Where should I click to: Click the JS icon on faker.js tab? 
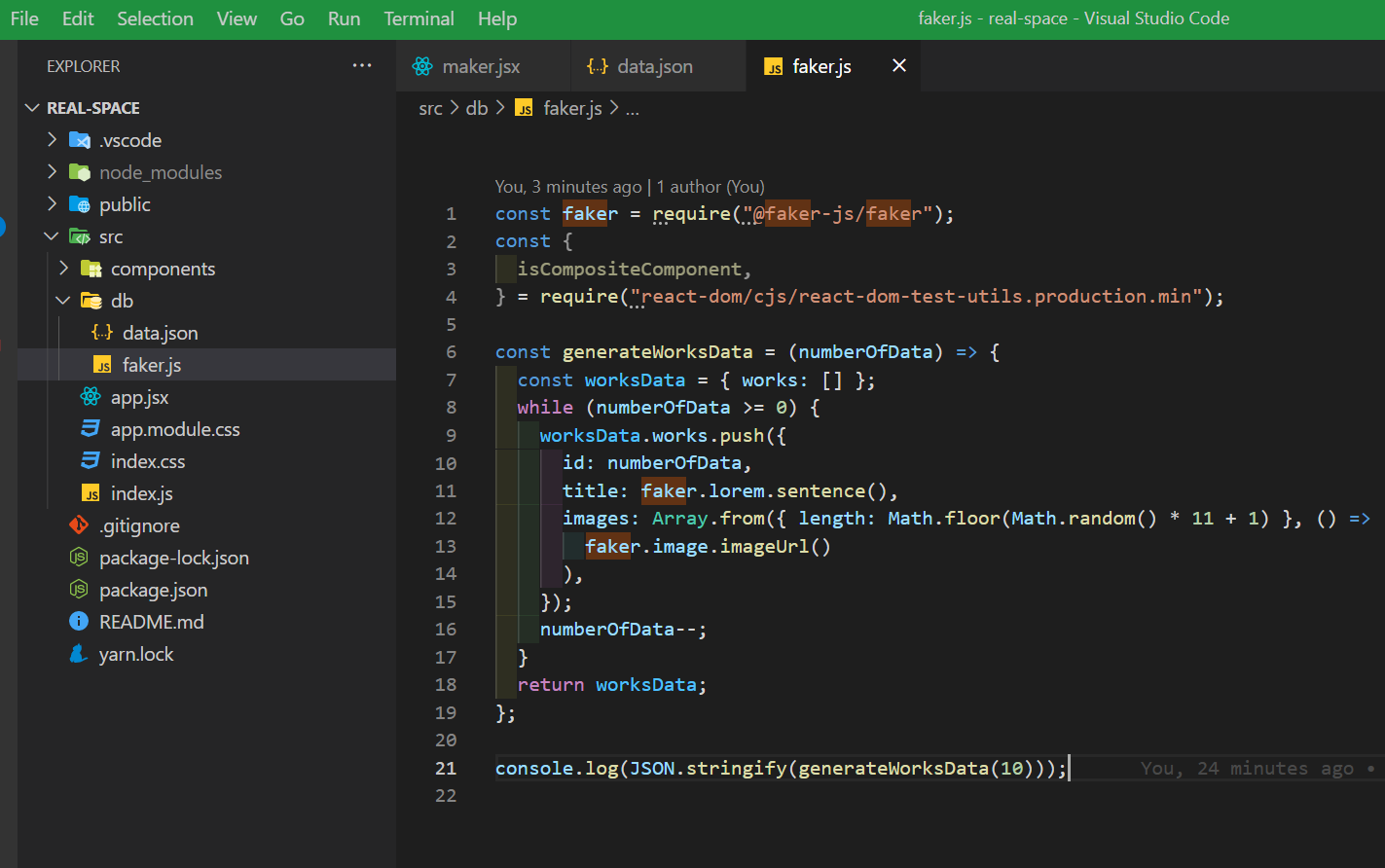pos(774,67)
